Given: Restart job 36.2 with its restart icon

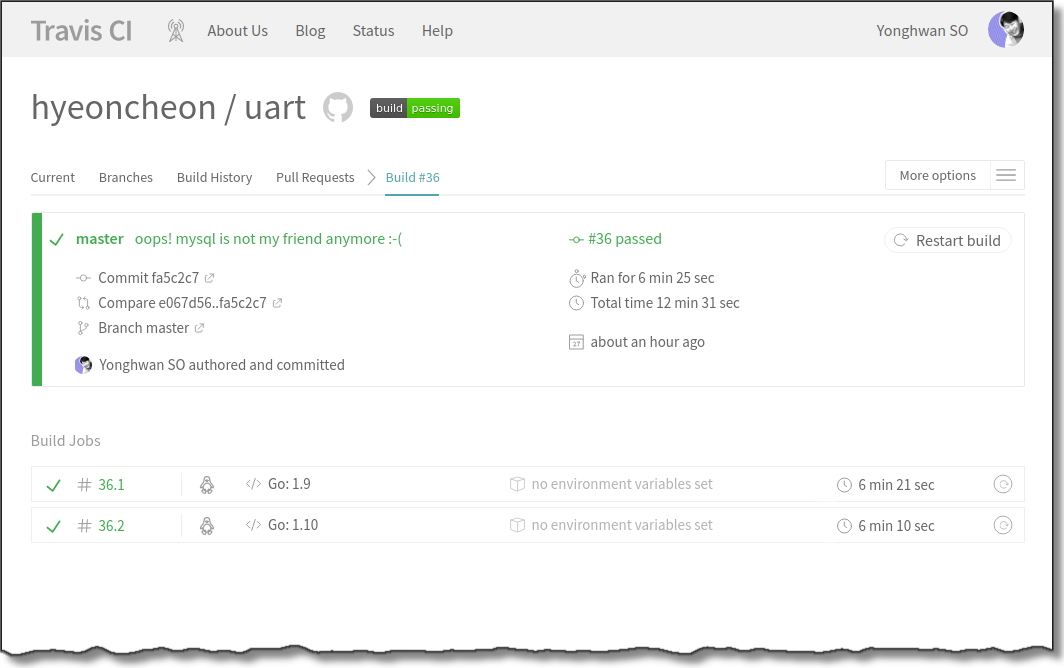Looking at the screenshot, I should click(x=1002, y=526).
